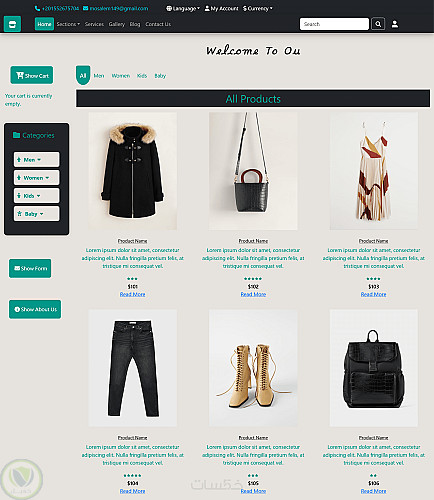Open the user profile icon beside search
This screenshot has height=500, width=434.
[395, 24]
